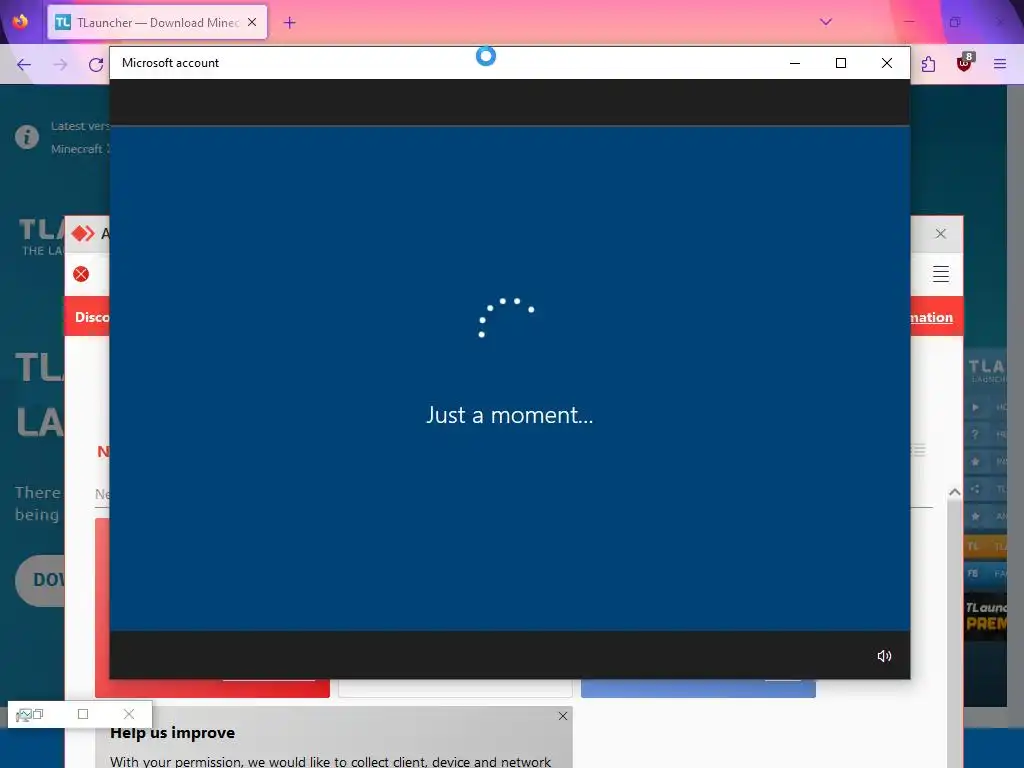Click Help us improve heading
Image resolution: width=1024 pixels, height=768 pixels.
tap(172, 733)
